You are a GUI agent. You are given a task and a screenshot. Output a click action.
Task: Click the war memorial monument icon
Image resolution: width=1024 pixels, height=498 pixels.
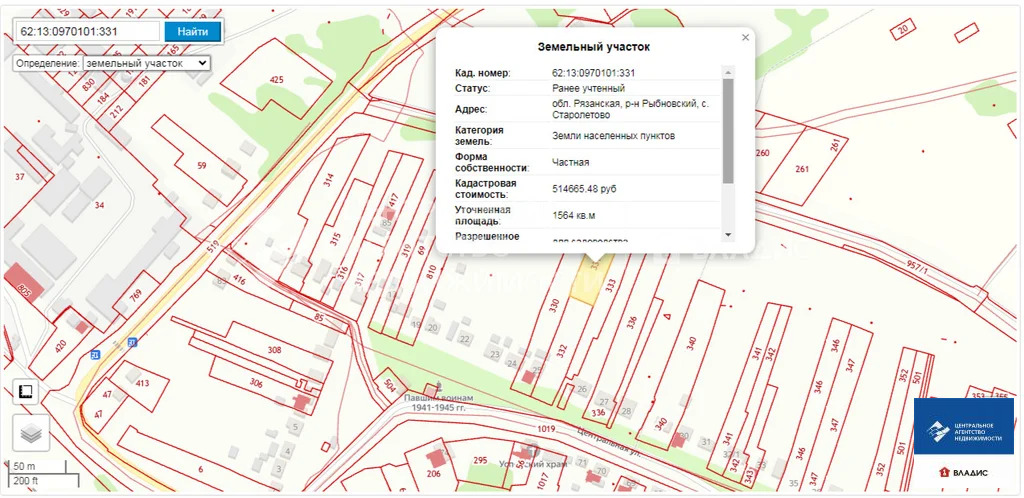[436, 384]
